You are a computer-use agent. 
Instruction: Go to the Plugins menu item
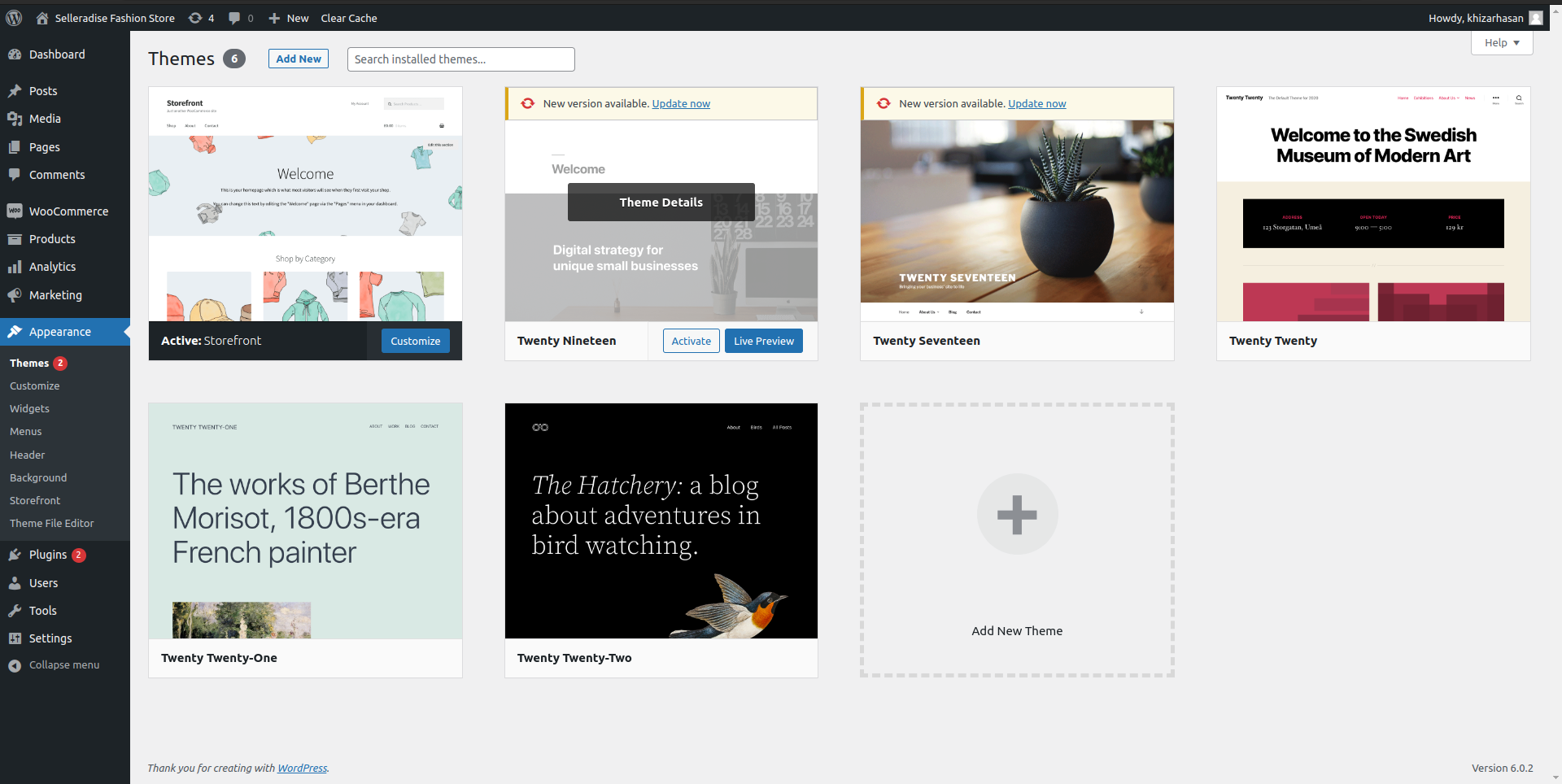[x=65, y=555]
